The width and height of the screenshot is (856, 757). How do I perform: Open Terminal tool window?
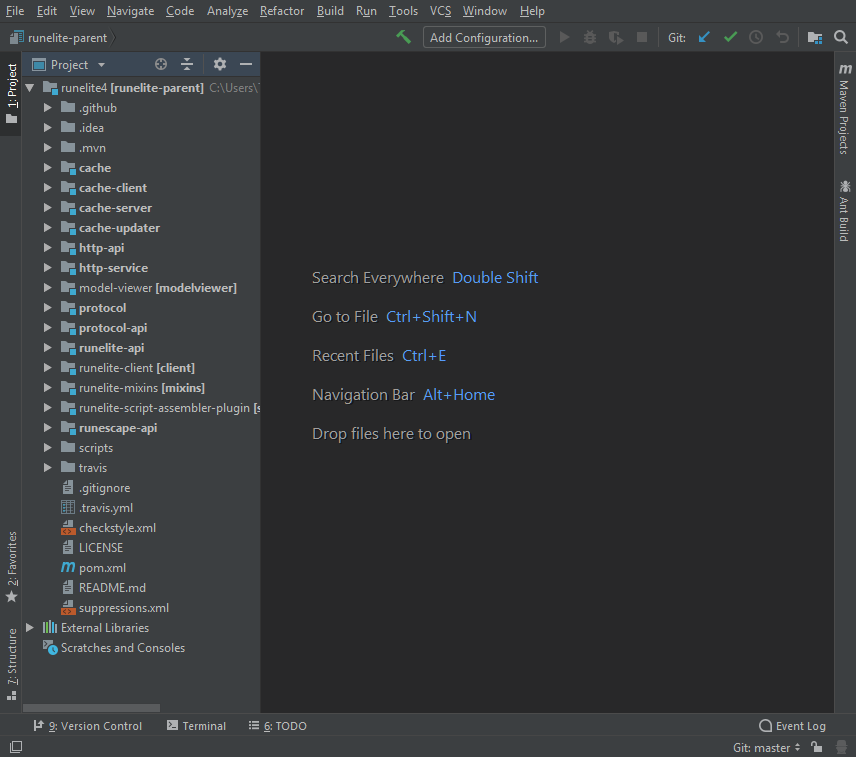[196, 726]
